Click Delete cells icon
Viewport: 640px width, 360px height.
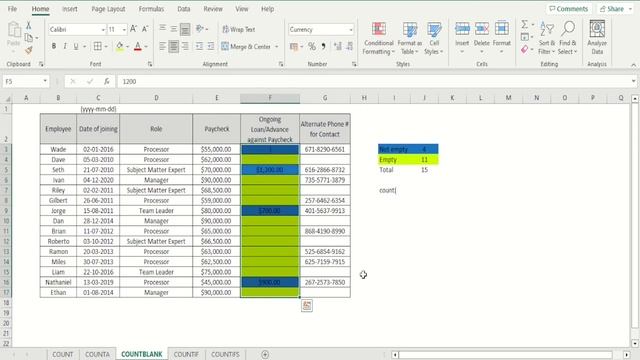coord(482,29)
